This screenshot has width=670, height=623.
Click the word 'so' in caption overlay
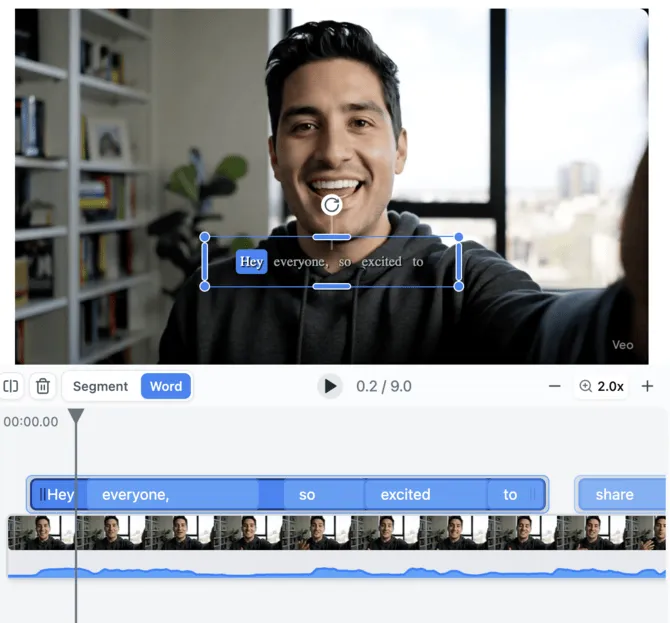344,262
